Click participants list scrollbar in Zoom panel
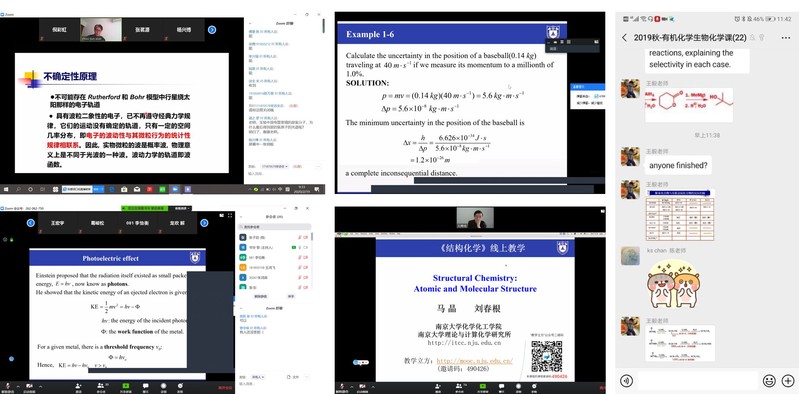 [x=312, y=238]
